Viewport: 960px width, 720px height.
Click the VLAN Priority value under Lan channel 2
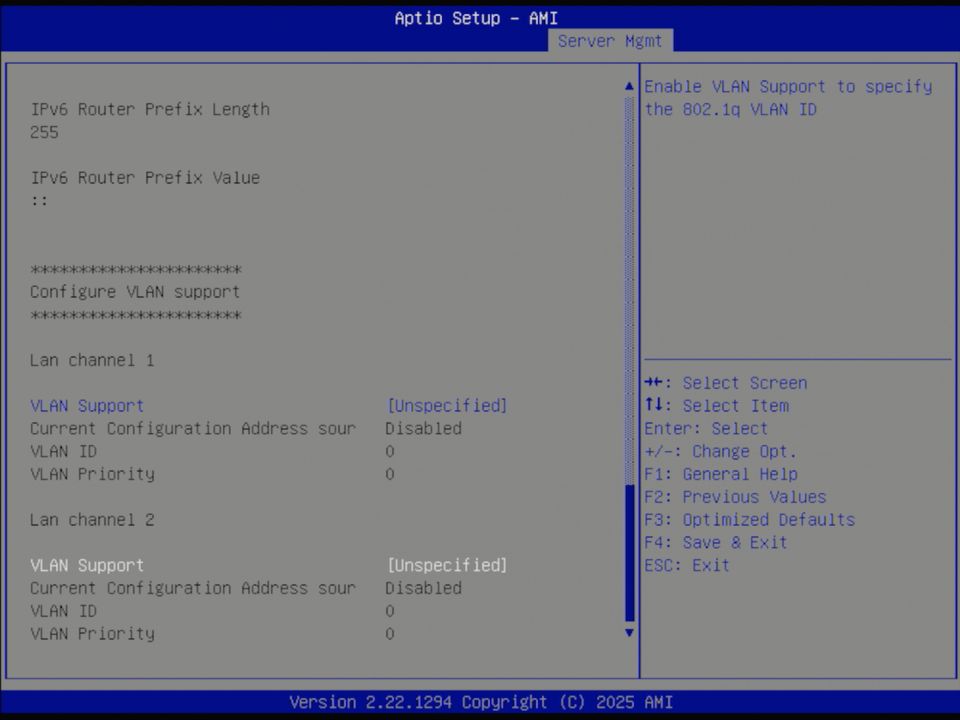pyautogui.click(x=390, y=633)
